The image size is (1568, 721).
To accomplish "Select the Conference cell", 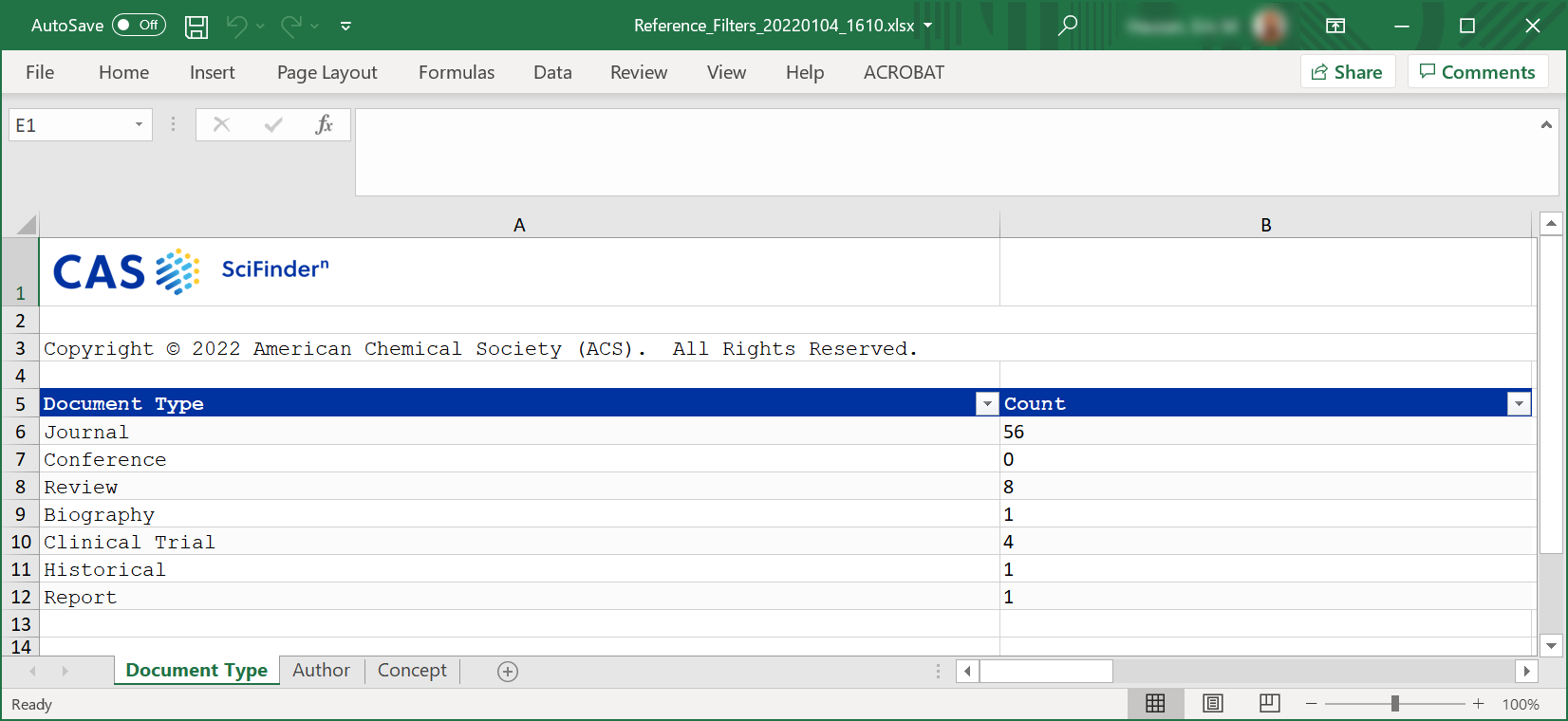I will pos(519,459).
